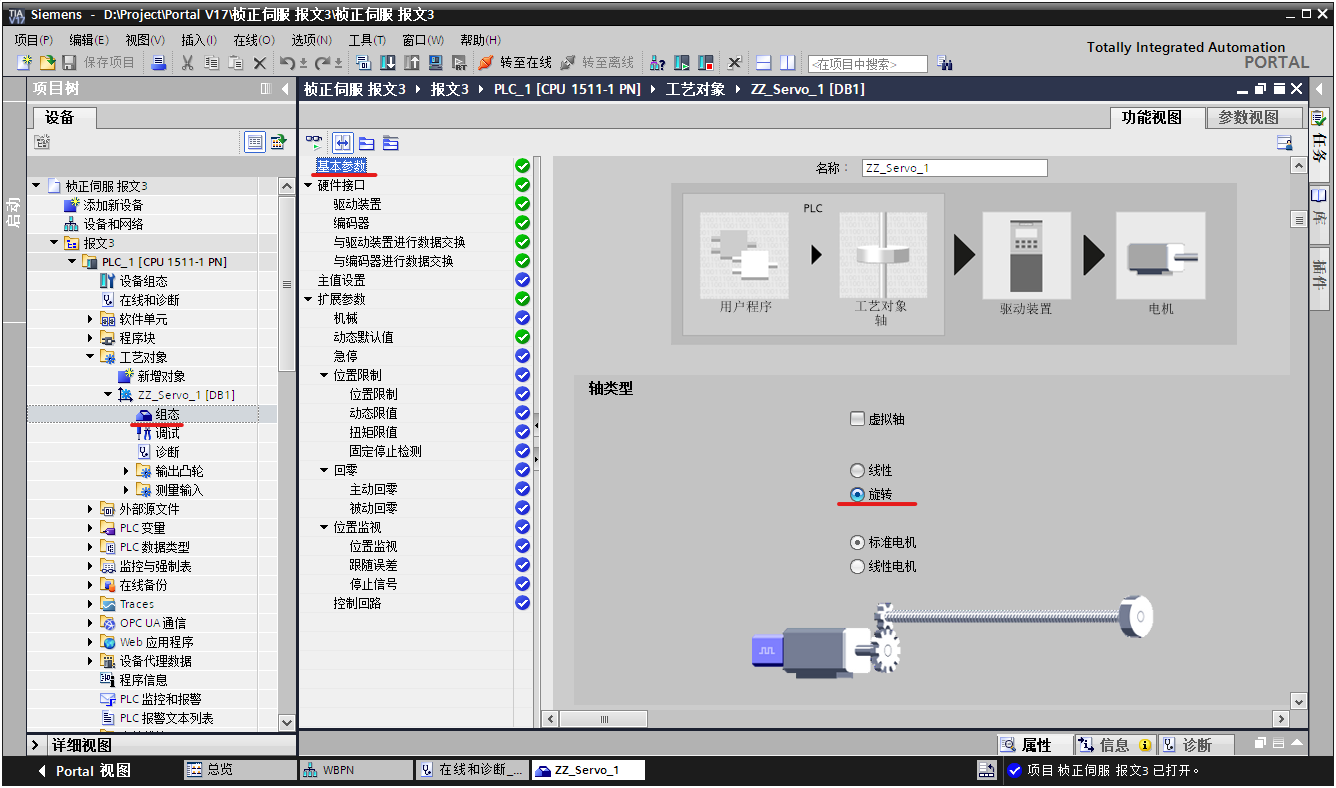Select the 标准电机 radio button

tap(857, 542)
